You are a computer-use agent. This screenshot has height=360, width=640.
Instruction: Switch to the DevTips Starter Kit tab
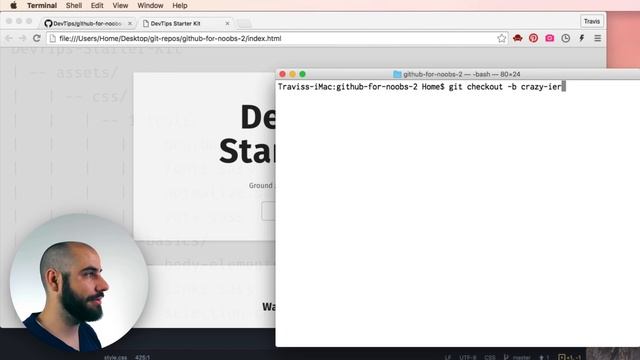186,23
